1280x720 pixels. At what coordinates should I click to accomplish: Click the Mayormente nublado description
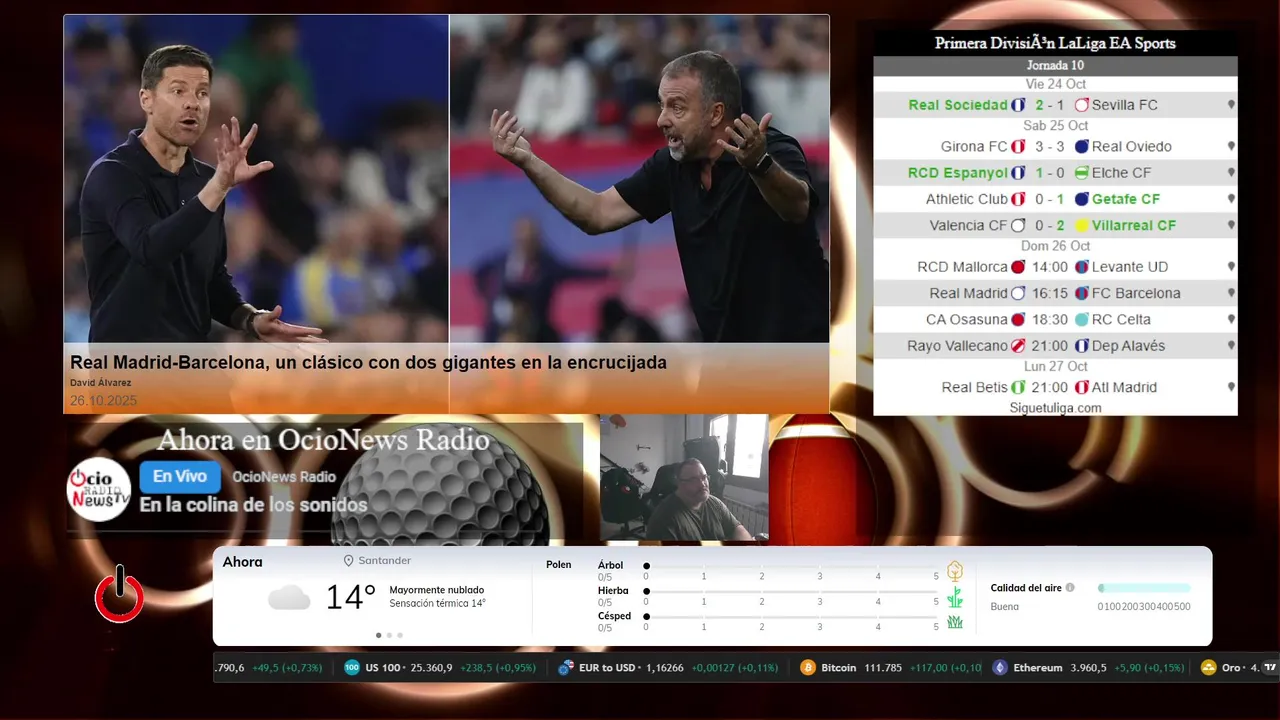[x=437, y=590]
